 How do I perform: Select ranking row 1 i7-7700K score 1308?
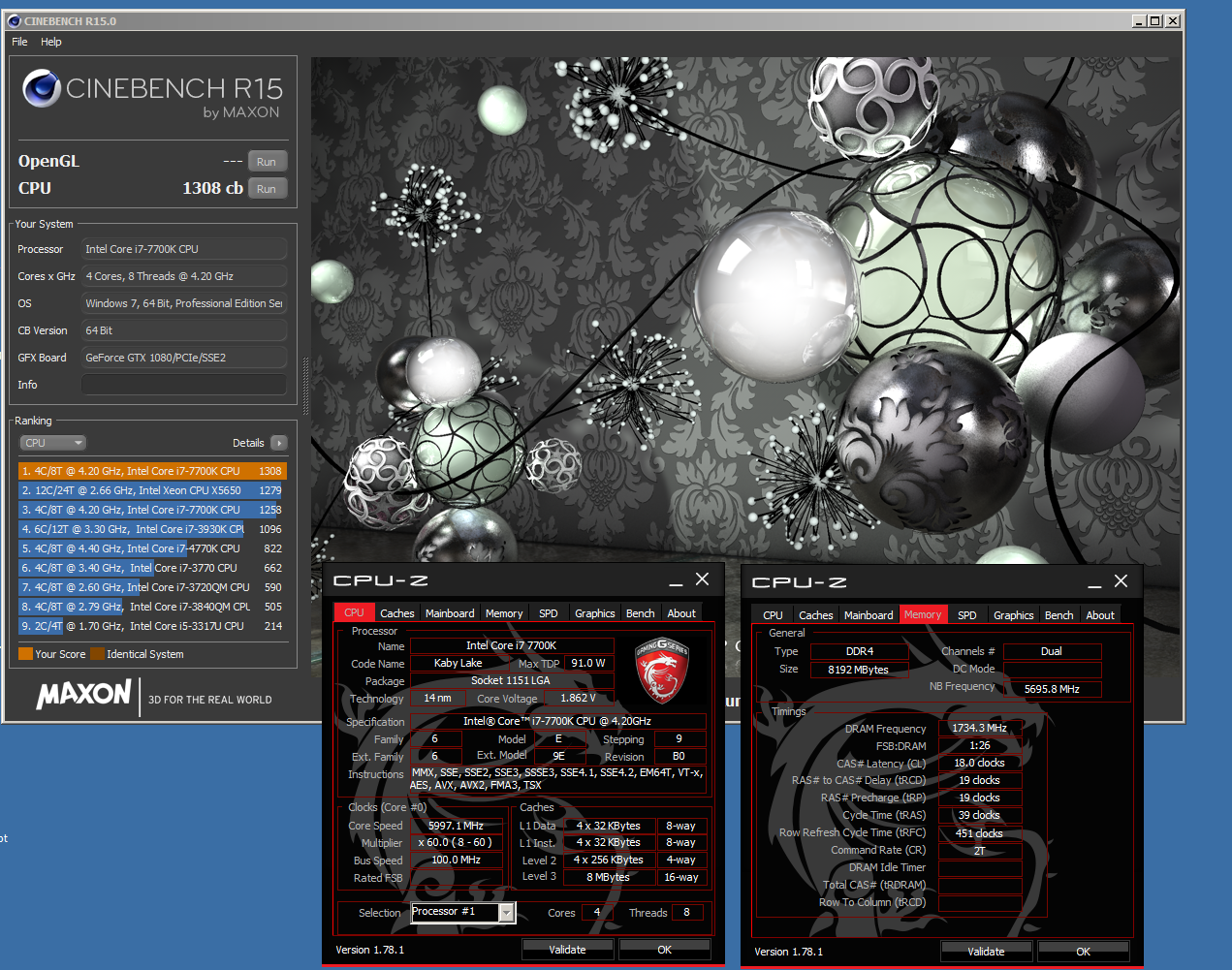click(152, 471)
